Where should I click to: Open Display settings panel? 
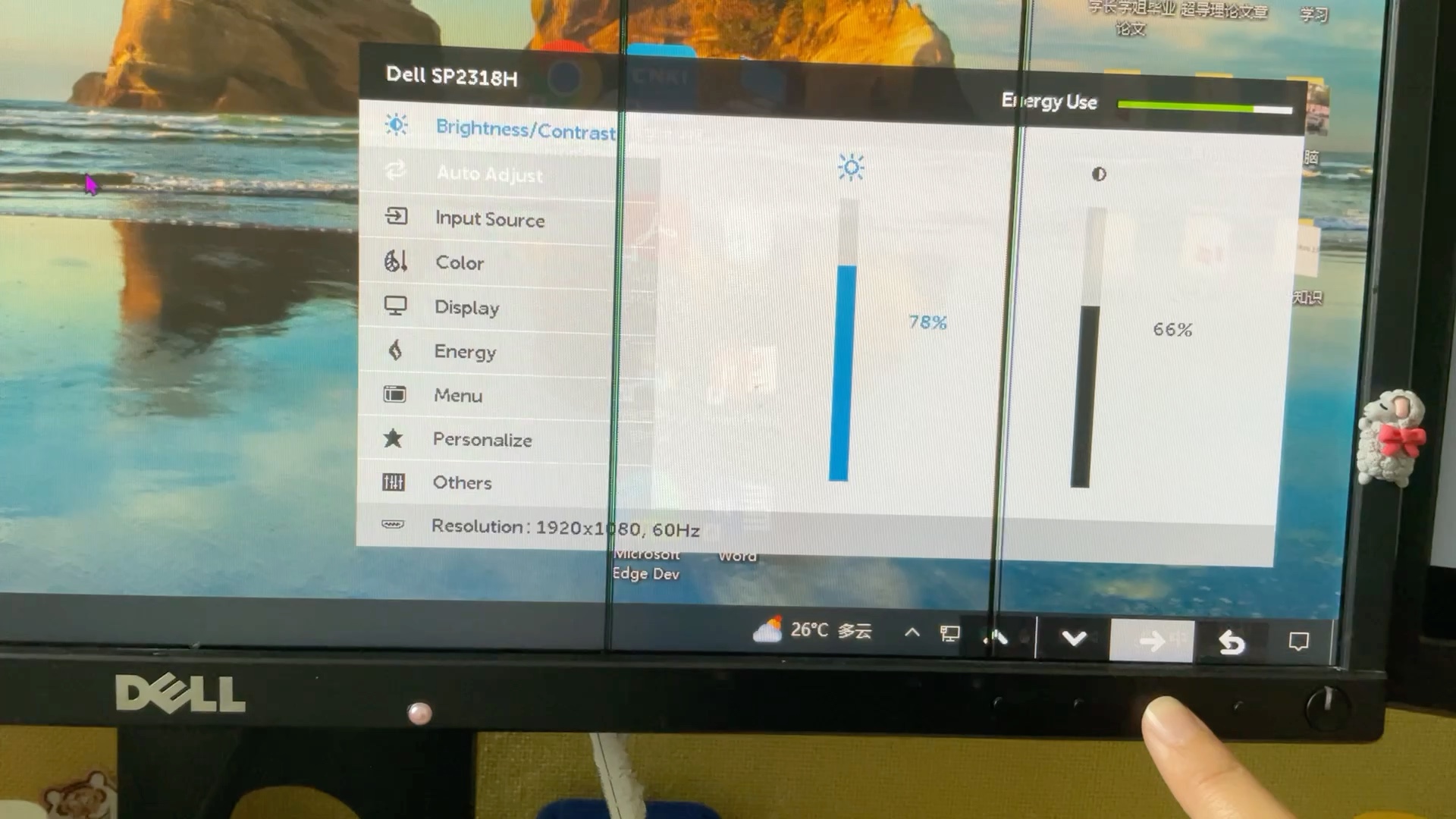pos(466,307)
